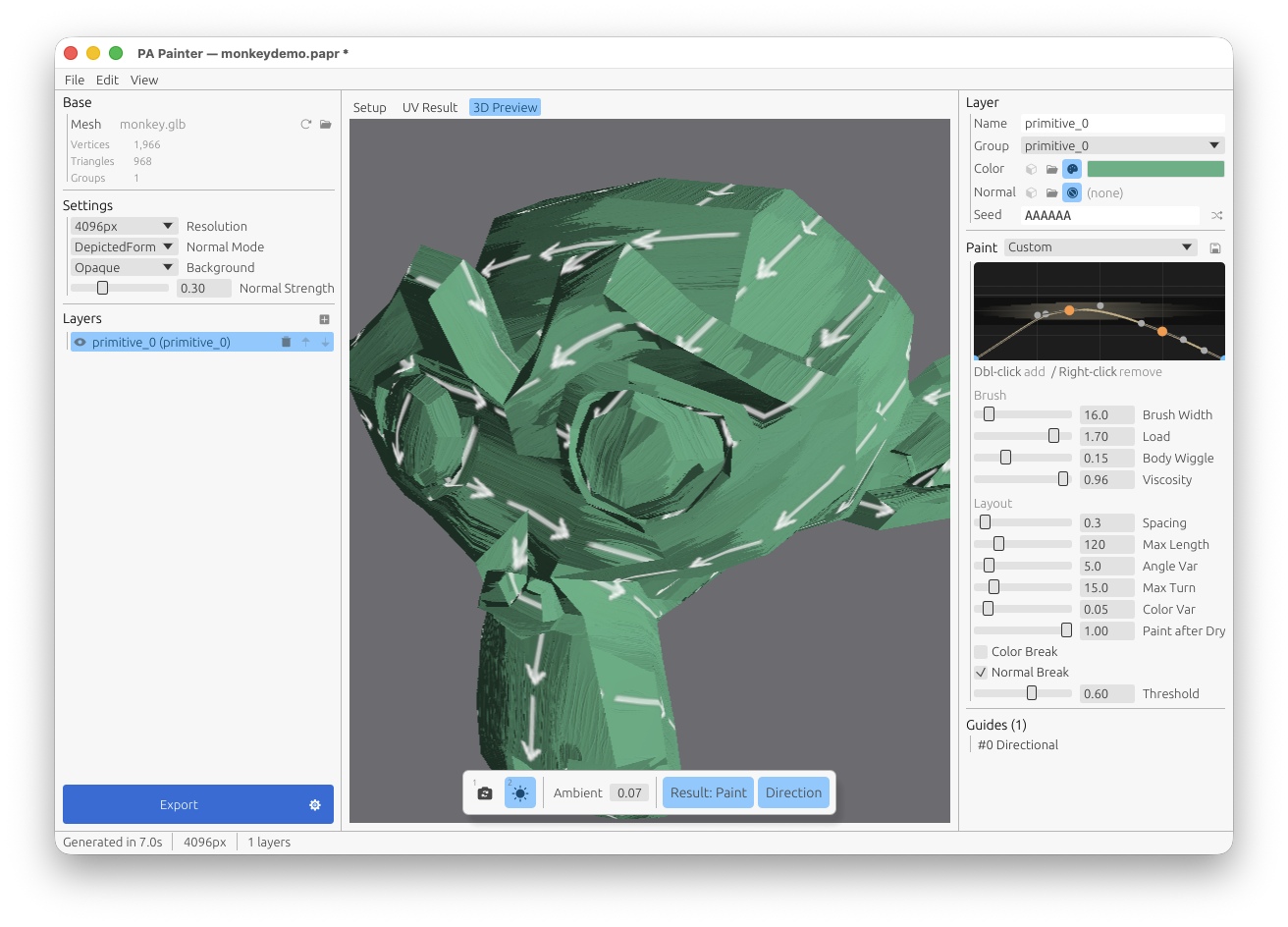The image size is (1288, 927).
Task: Toggle light mode sun icon
Action: [x=519, y=792]
